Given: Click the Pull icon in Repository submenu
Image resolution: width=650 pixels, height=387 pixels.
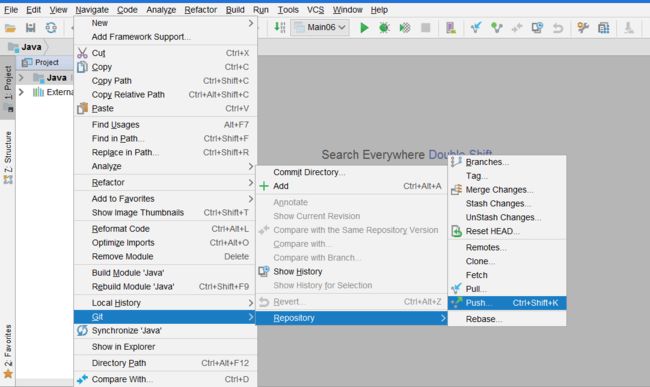Looking at the screenshot, I should click(x=456, y=288).
